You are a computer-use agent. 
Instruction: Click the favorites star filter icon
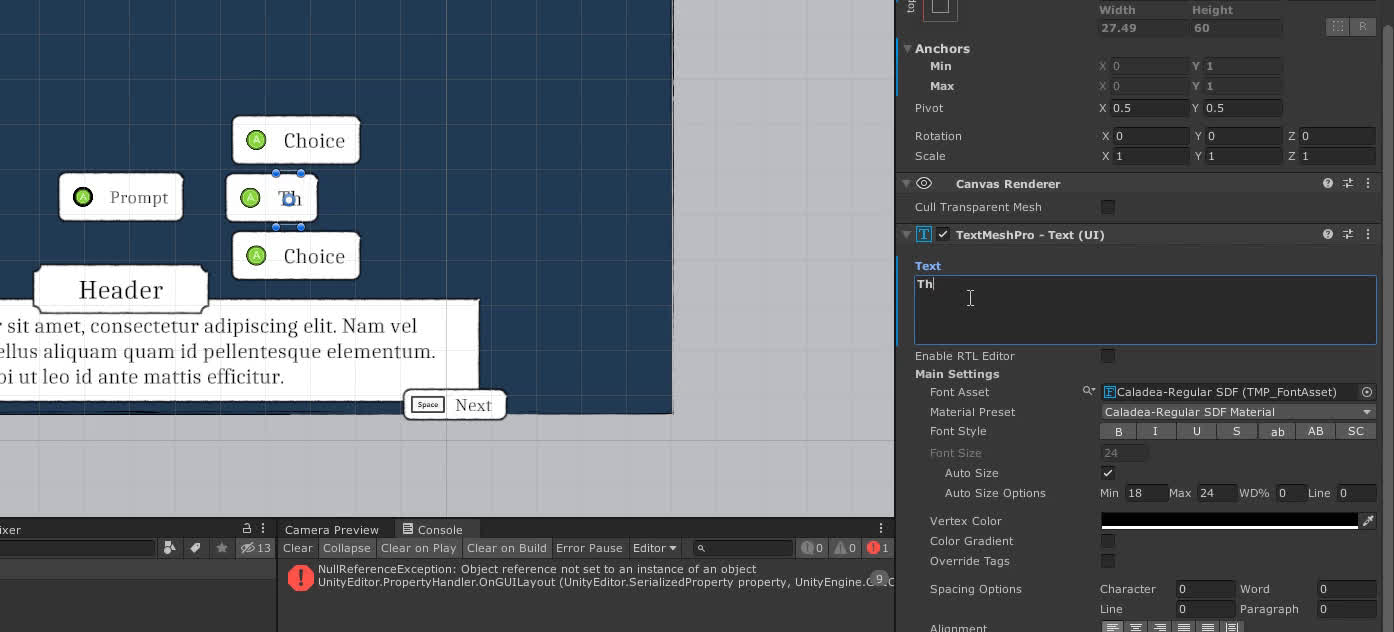coord(221,548)
